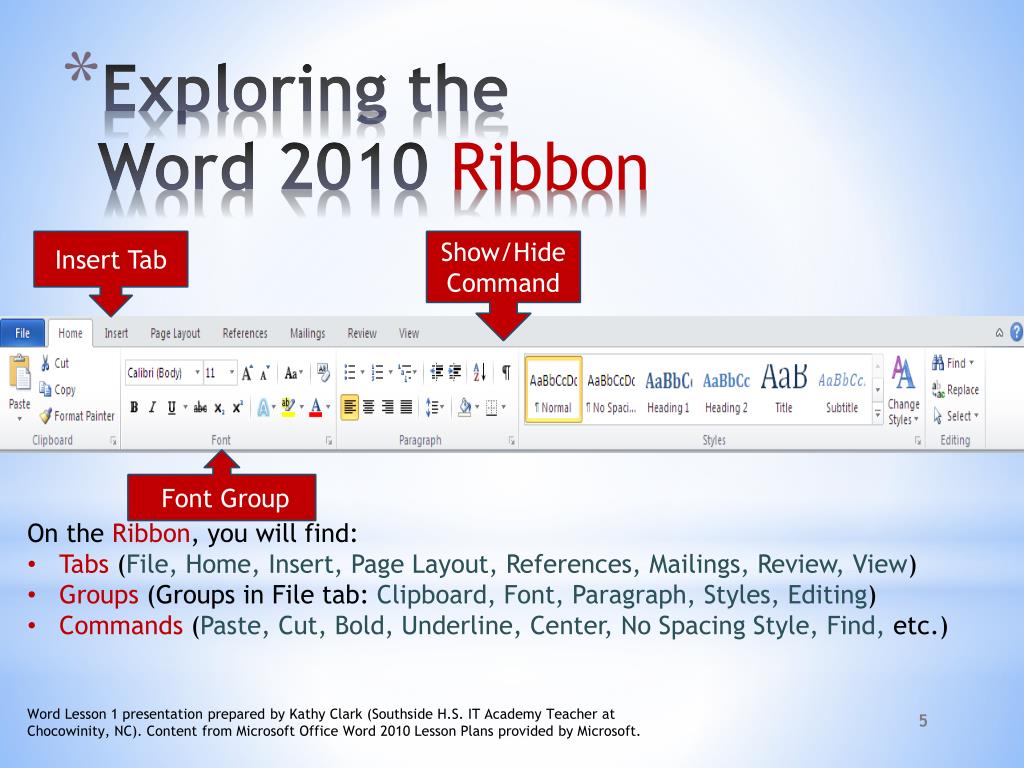Grow font size with large A icon
The width and height of the screenshot is (1024, 768).
pos(247,373)
